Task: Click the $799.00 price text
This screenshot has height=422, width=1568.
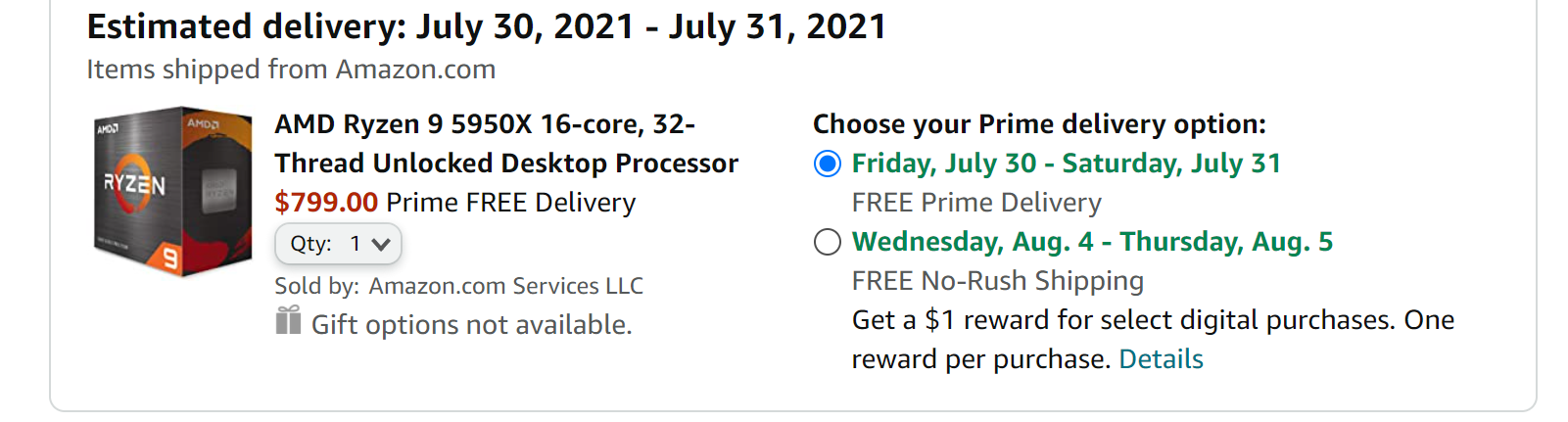Action: pyautogui.click(x=326, y=203)
